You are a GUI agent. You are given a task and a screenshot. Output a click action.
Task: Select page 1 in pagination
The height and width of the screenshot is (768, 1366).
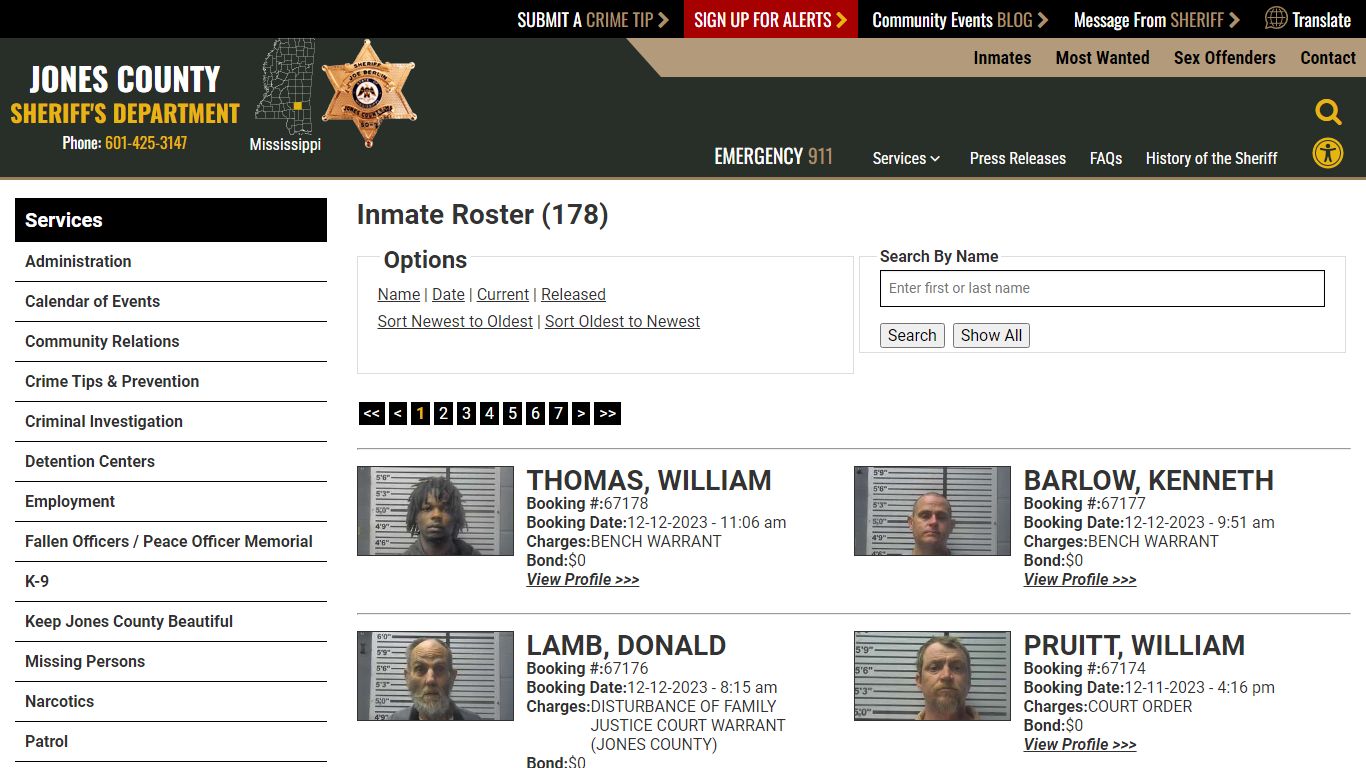click(421, 413)
